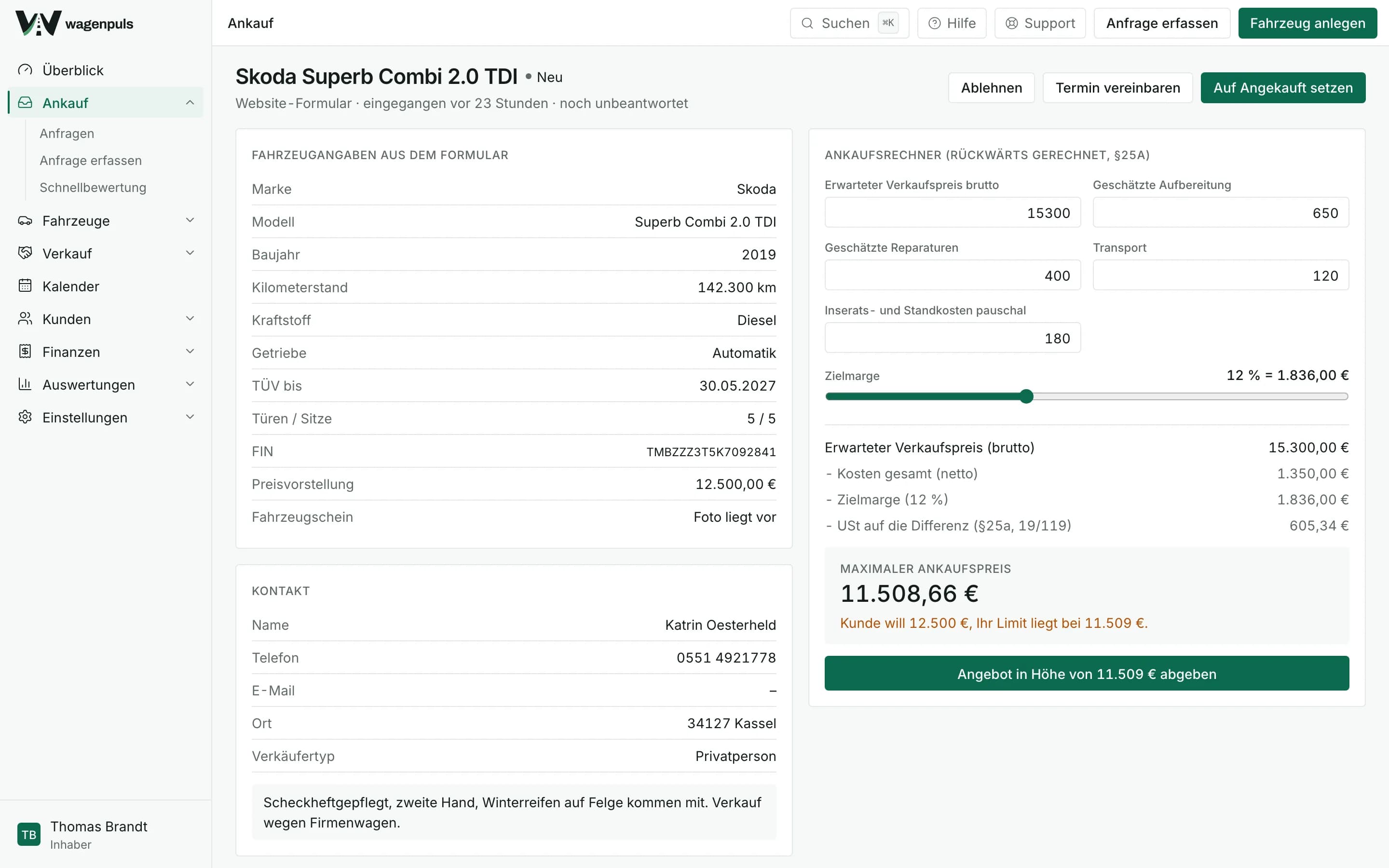Go to Überblick in sidebar

click(106, 70)
